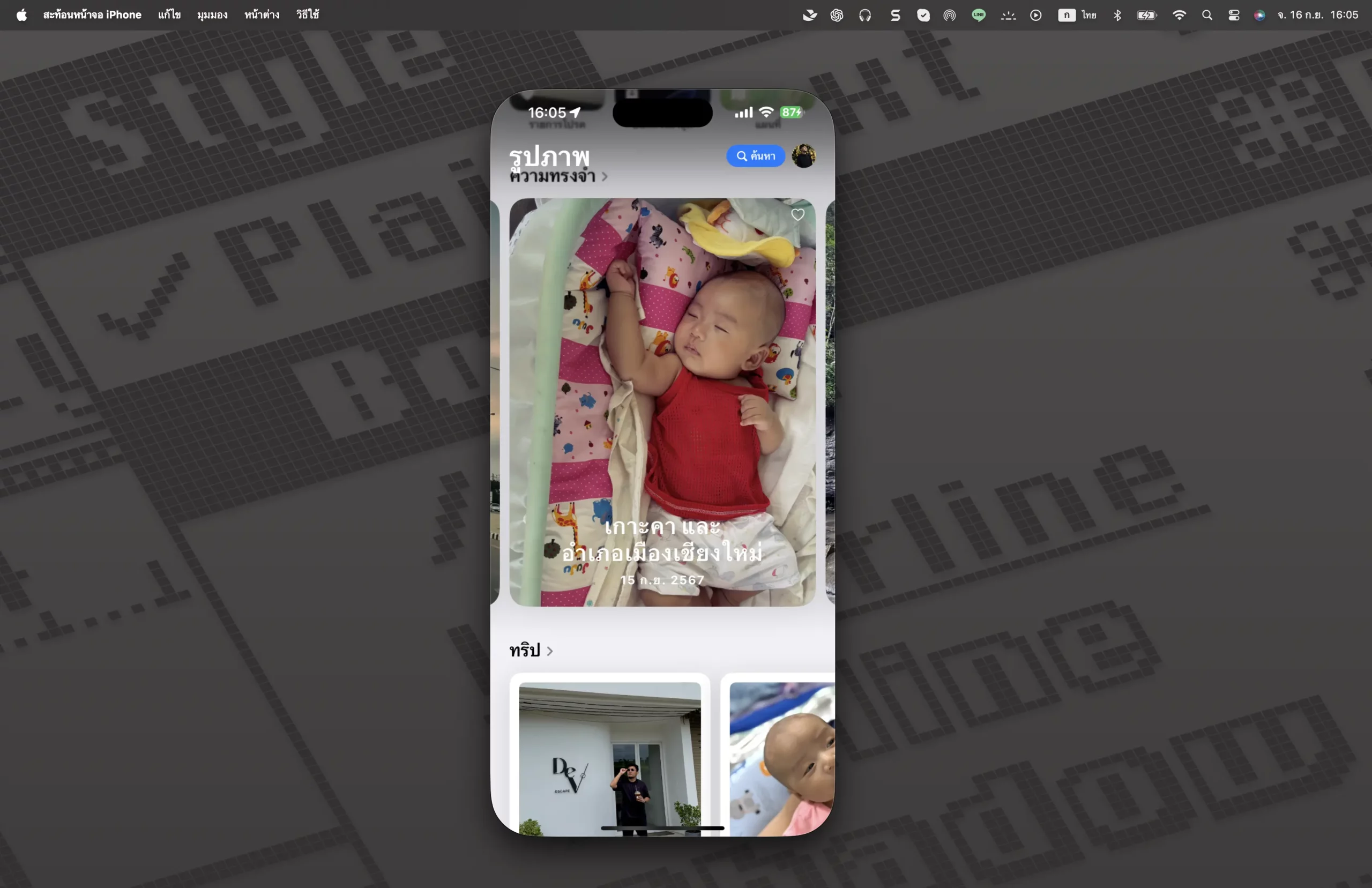Open Control Center in menu bar

click(x=1234, y=16)
